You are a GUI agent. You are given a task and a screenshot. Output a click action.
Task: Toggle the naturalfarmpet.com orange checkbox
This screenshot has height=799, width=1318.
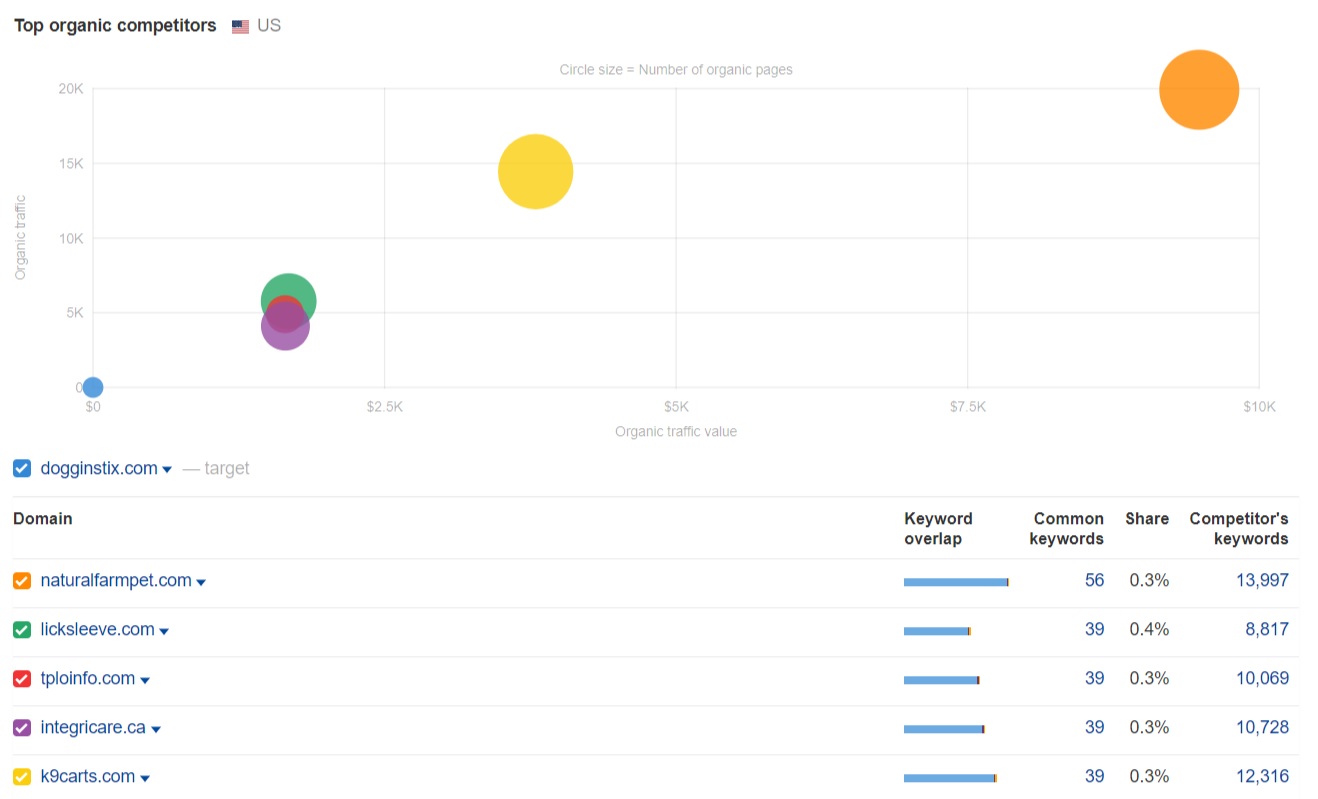pyautogui.click(x=22, y=581)
